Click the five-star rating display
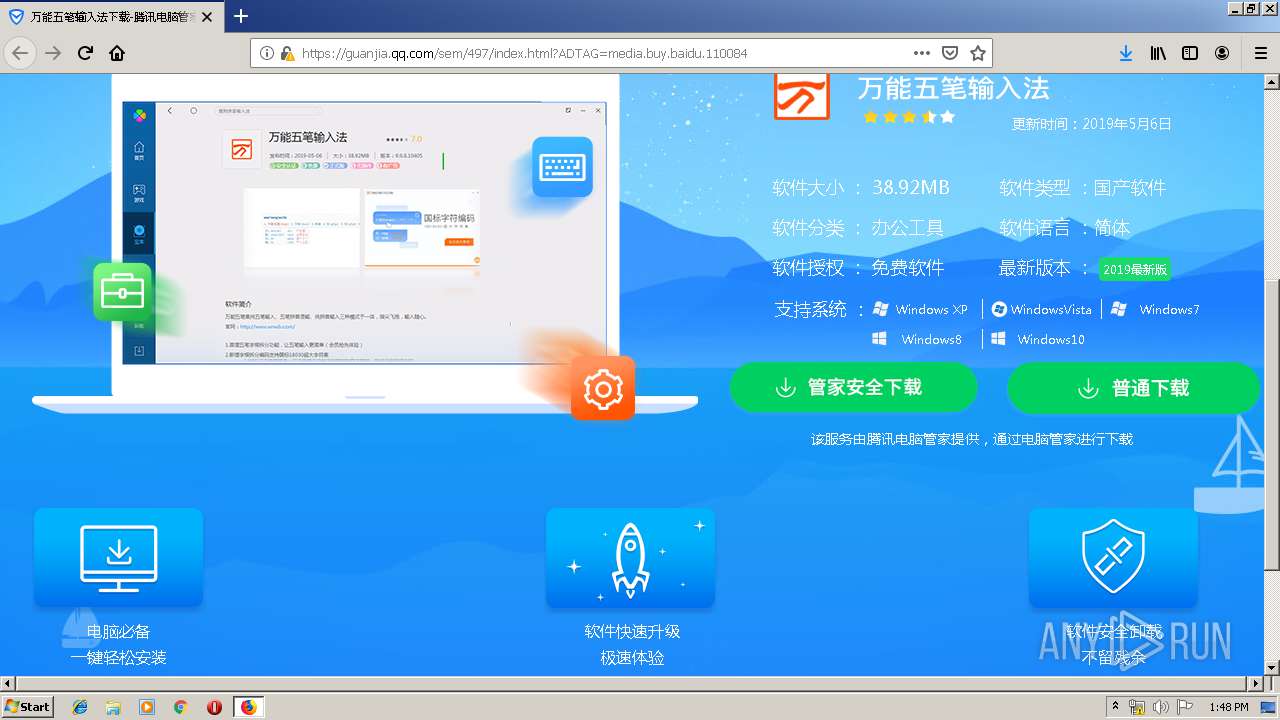Image resolution: width=1280 pixels, height=720 pixels. [x=909, y=117]
